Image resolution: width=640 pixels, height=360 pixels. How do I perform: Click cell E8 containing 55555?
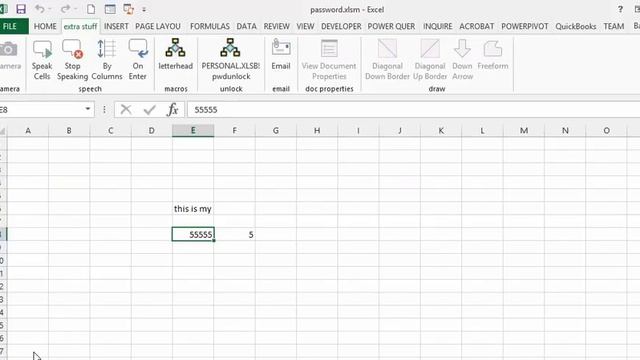(x=193, y=234)
